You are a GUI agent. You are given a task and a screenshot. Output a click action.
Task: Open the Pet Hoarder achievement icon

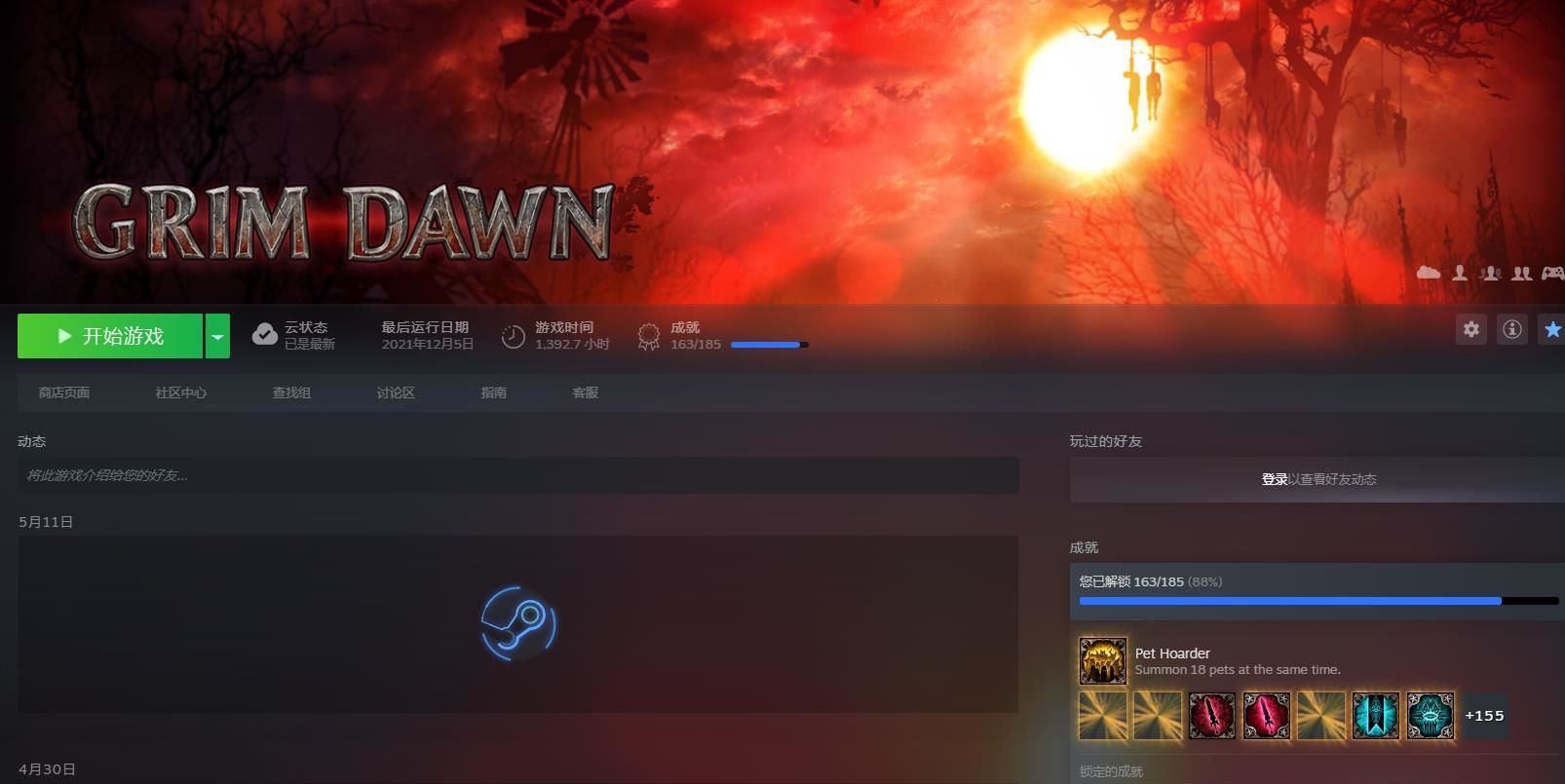coord(1103,661)
